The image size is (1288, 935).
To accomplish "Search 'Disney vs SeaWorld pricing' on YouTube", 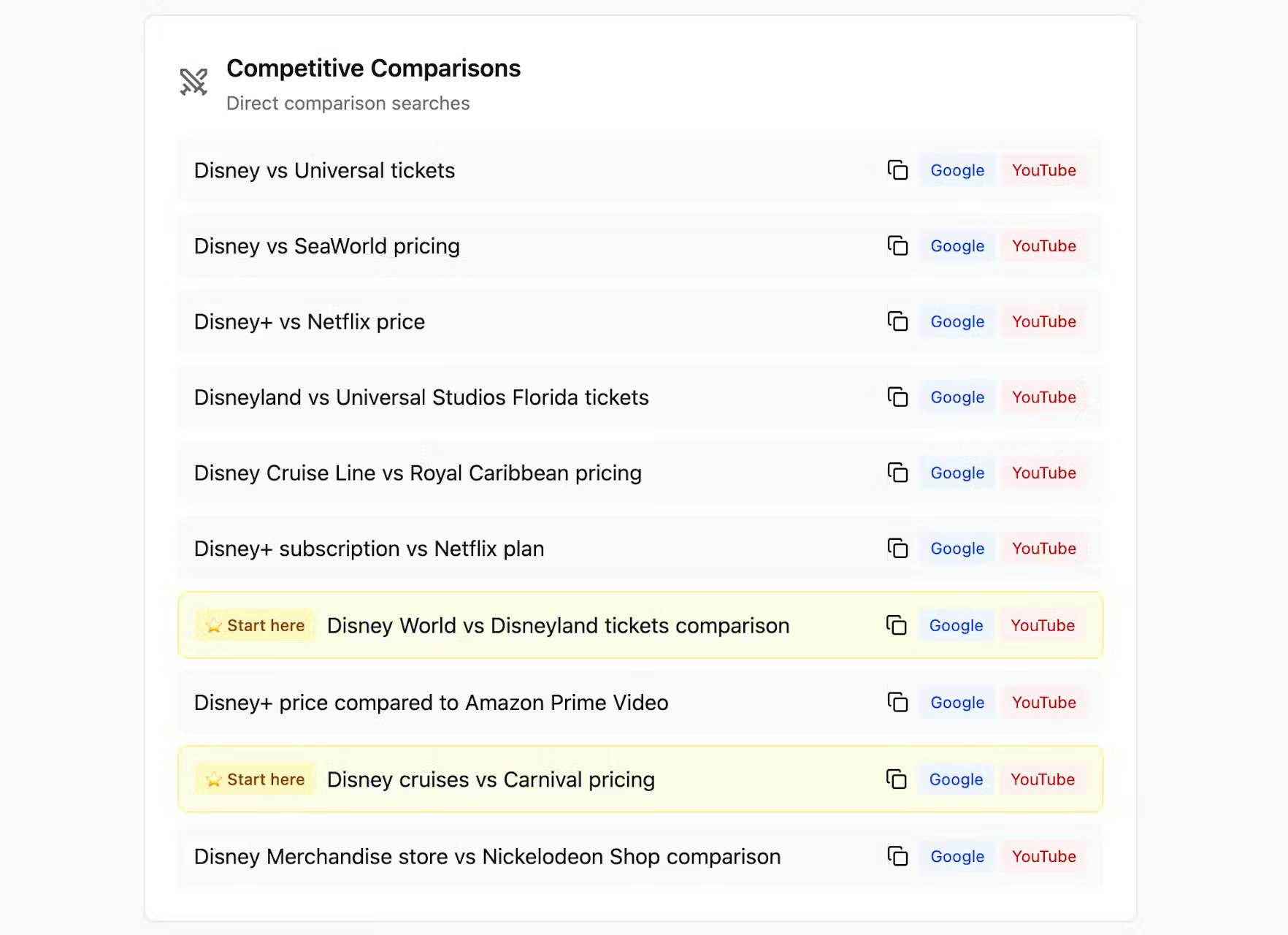I will (x=1044, y=246).
